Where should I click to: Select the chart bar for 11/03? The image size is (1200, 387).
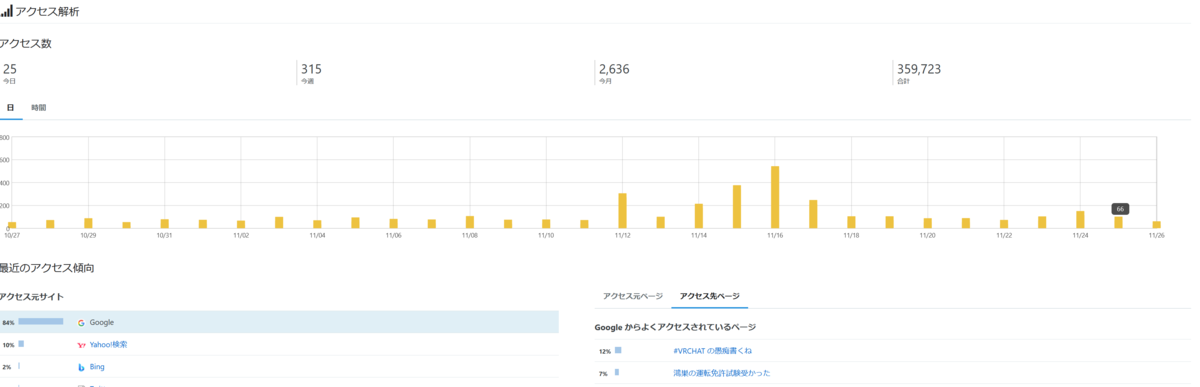tap(279, 222)
